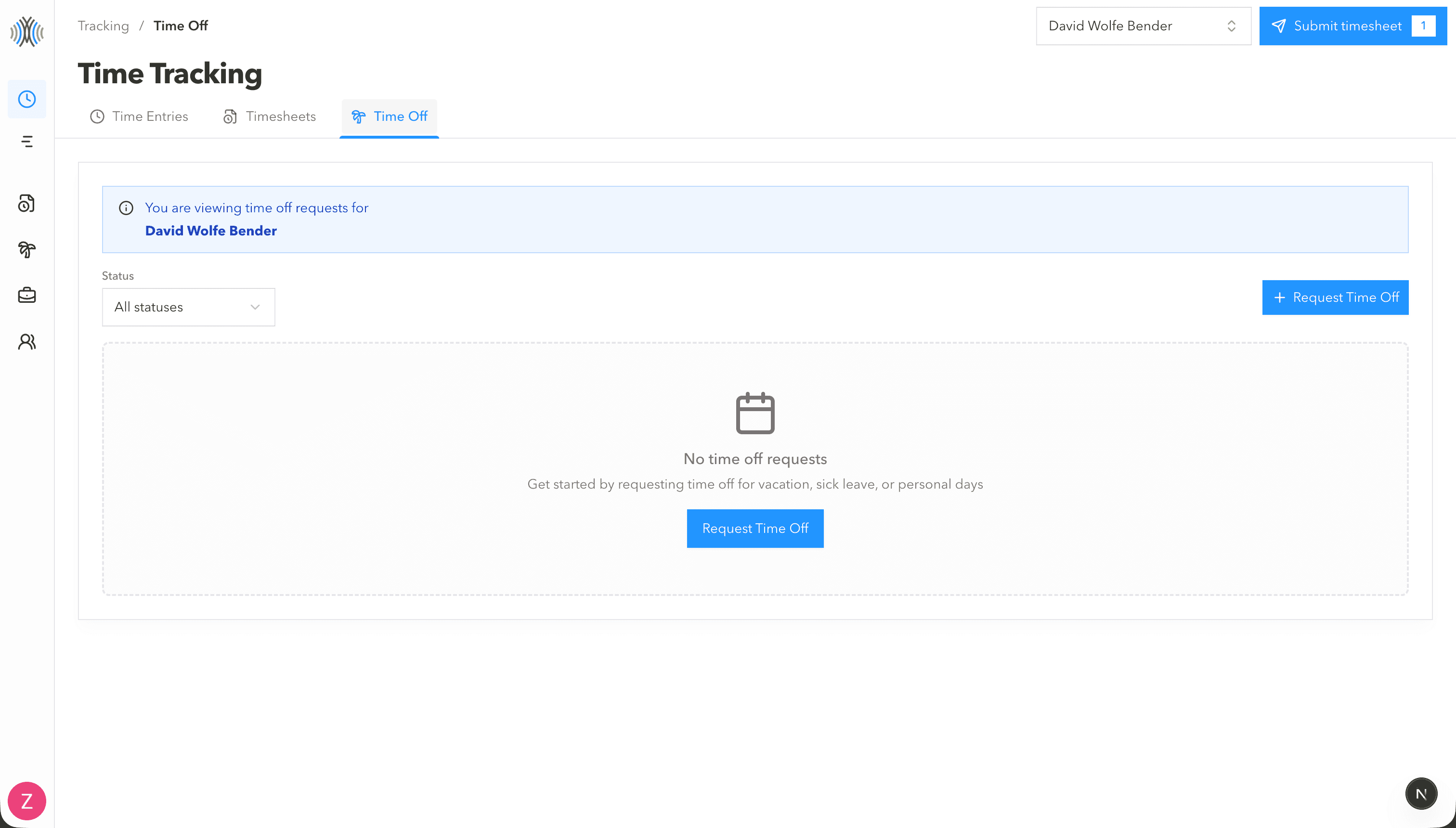Open the activity list icon in sidebar
1456x828 pixels.
click(26, 142)
